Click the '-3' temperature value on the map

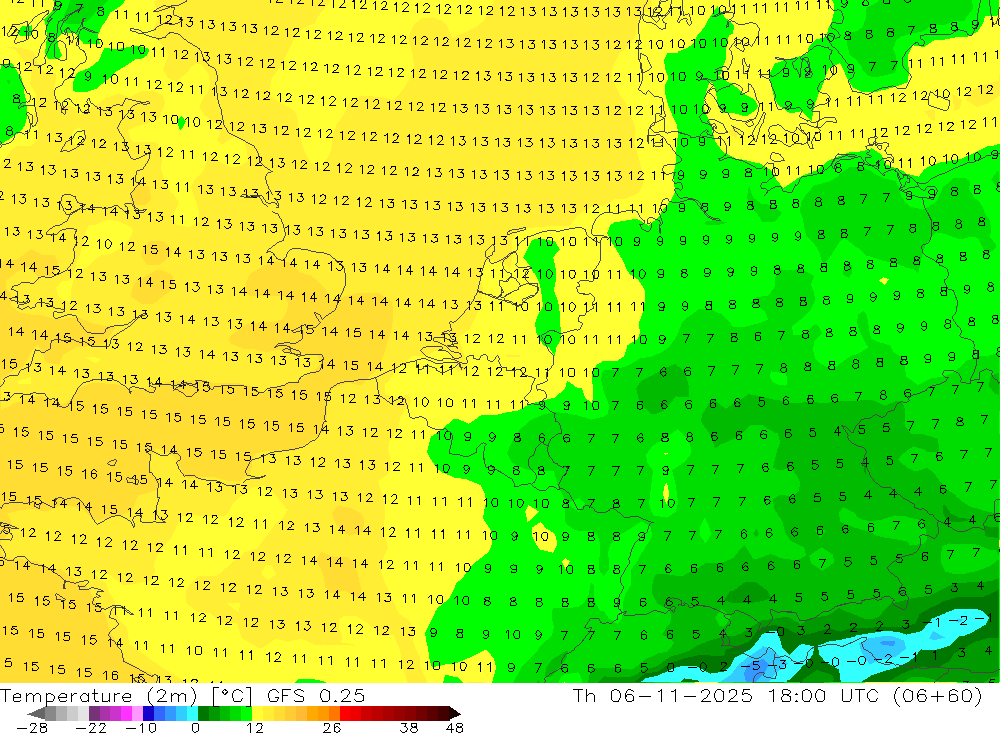click(777, 664)
